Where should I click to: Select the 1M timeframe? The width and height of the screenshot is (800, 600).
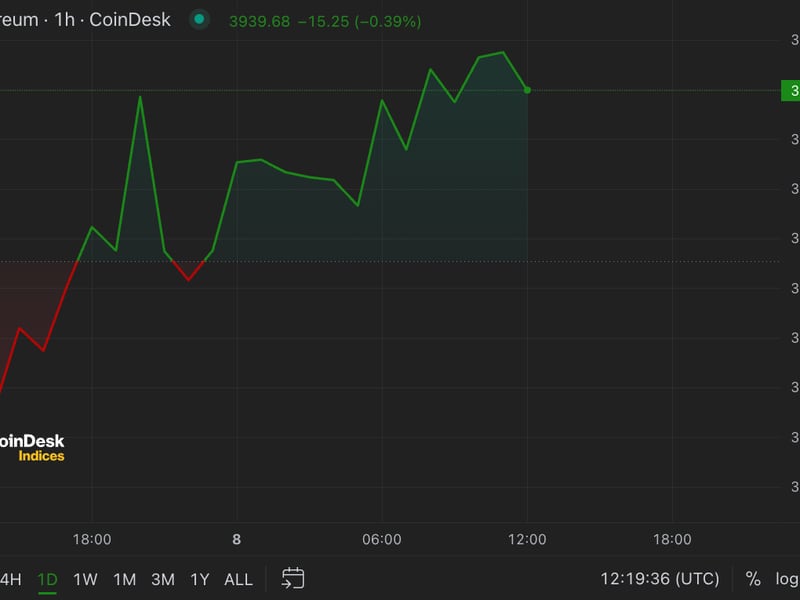(125, 579)
